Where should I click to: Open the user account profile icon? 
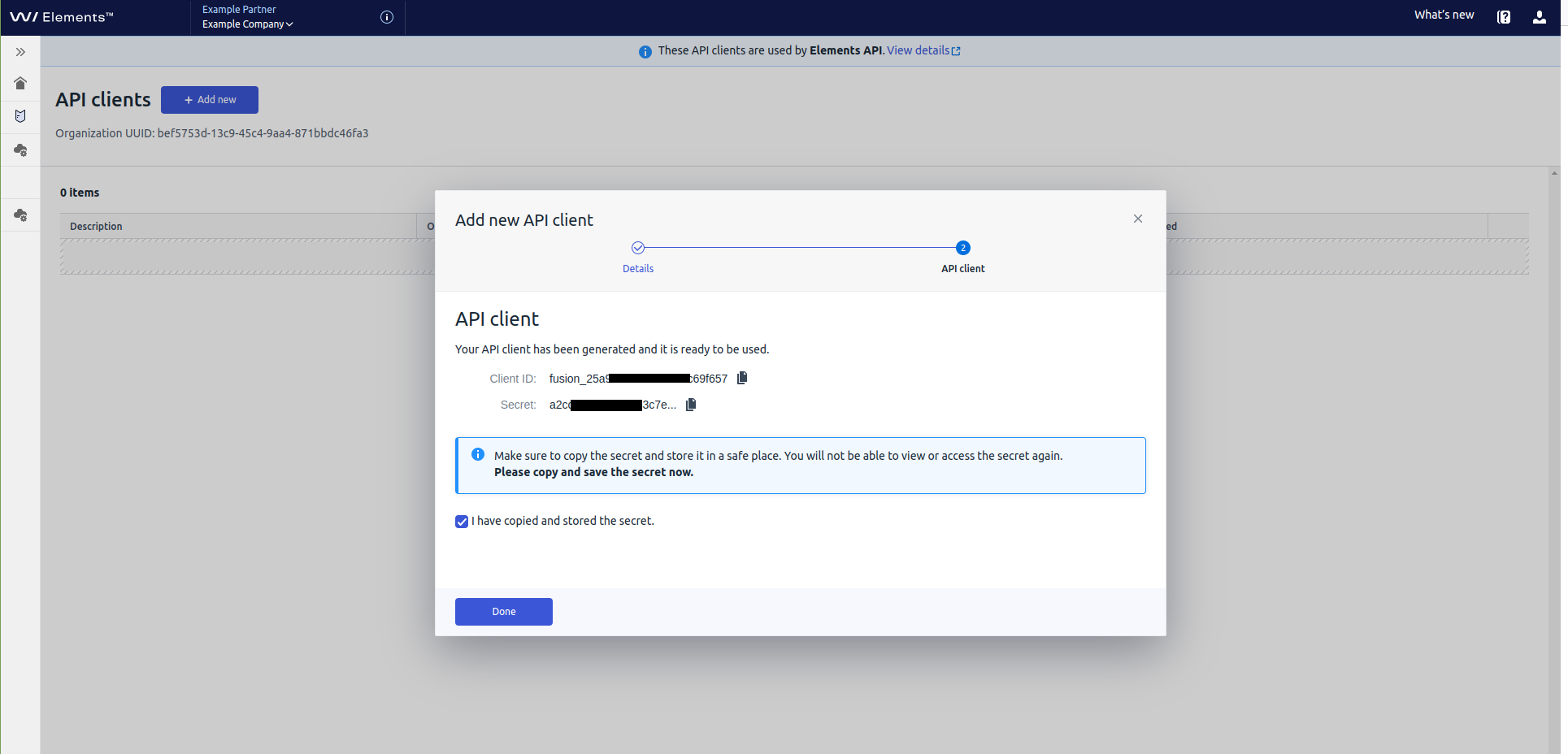(x=1539, y=17)
